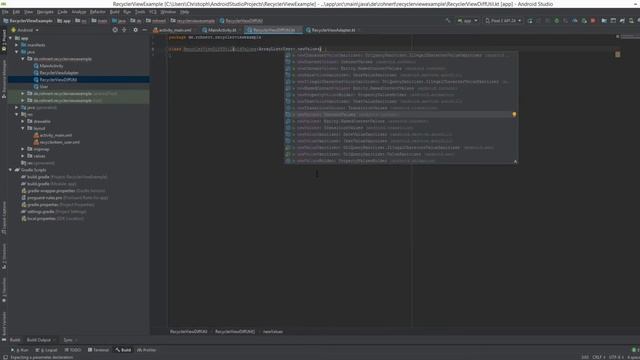Open the Build menu

point(115,12)
